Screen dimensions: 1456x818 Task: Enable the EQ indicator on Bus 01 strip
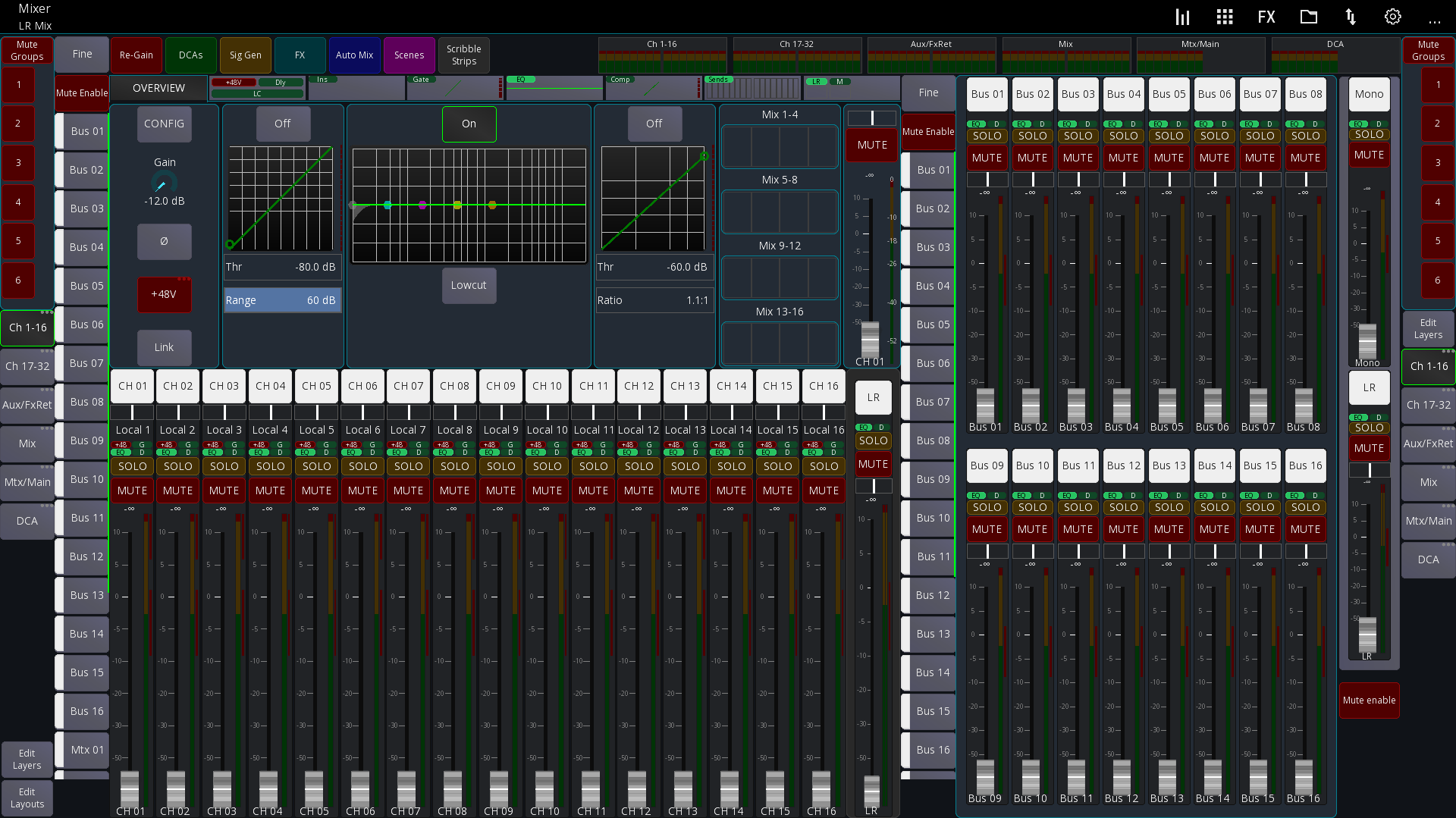[977, 124]
